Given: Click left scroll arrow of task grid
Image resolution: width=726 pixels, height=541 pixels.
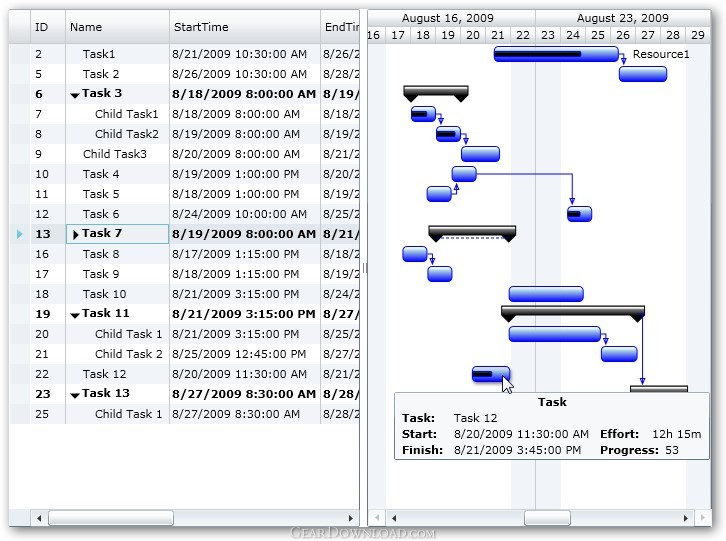Looking at the screenshot, I should point(39,518).
